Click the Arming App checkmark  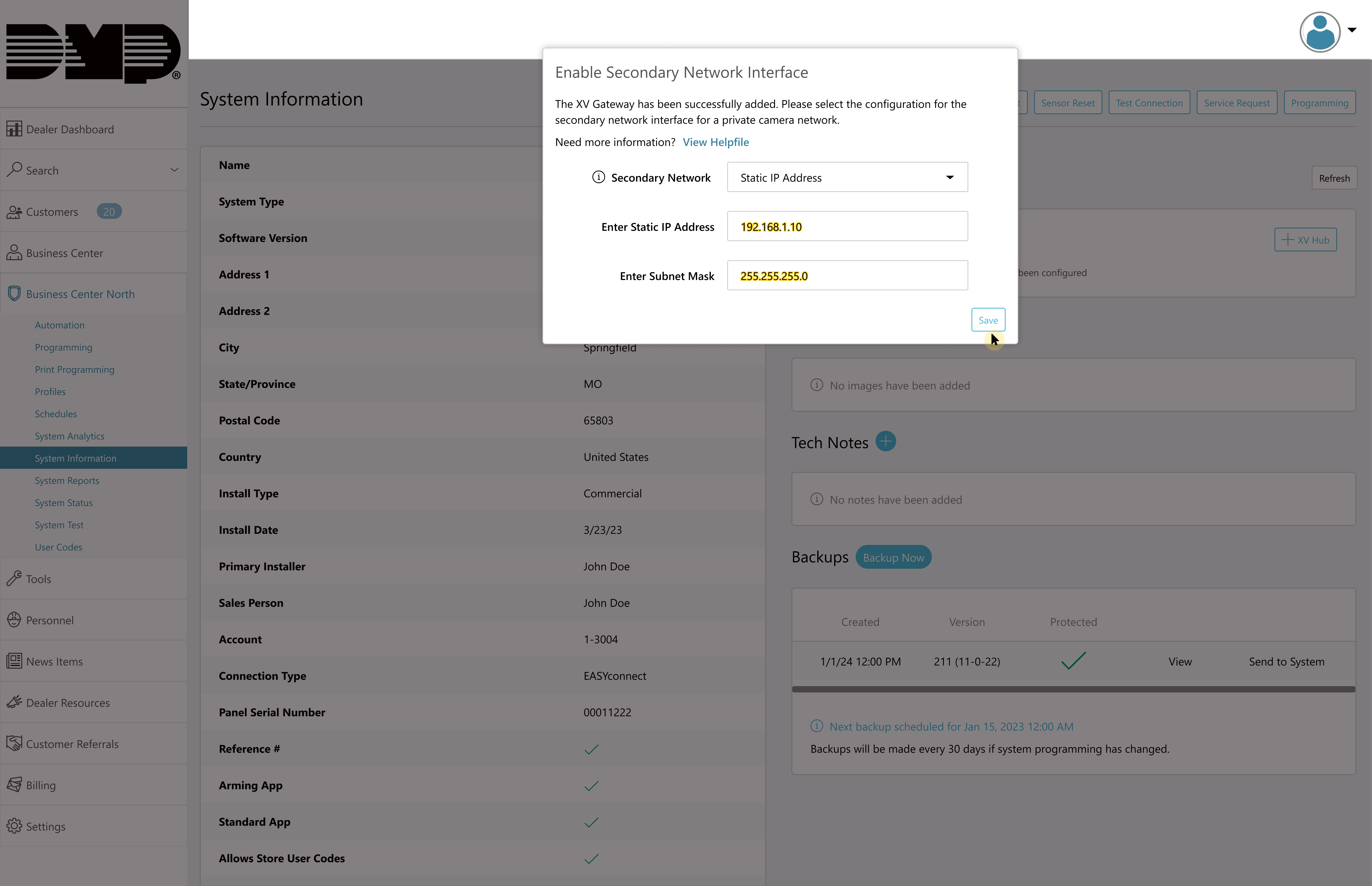tap(591, 786)
